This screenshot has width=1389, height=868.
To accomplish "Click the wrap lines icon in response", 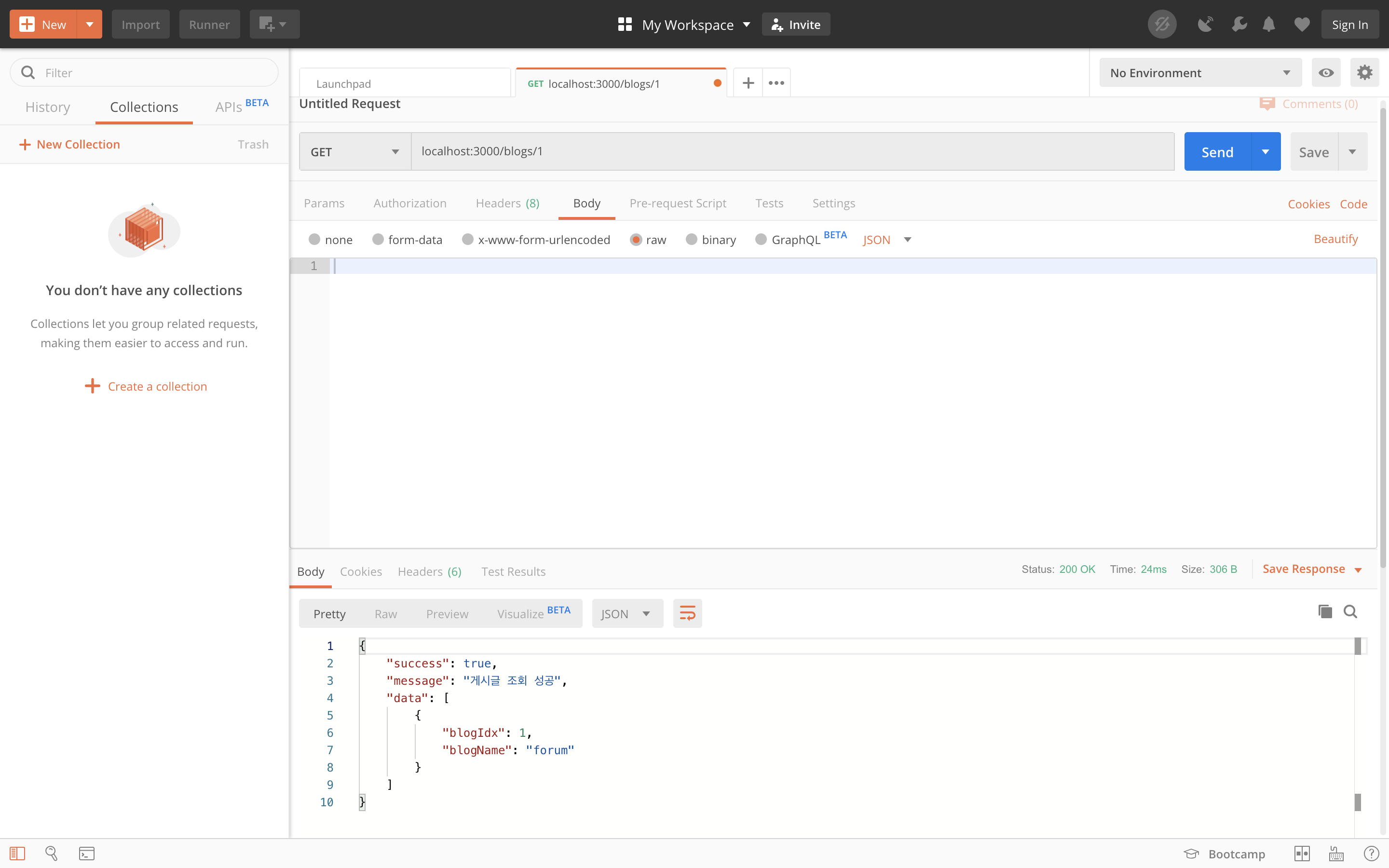I will click(687, 613).
